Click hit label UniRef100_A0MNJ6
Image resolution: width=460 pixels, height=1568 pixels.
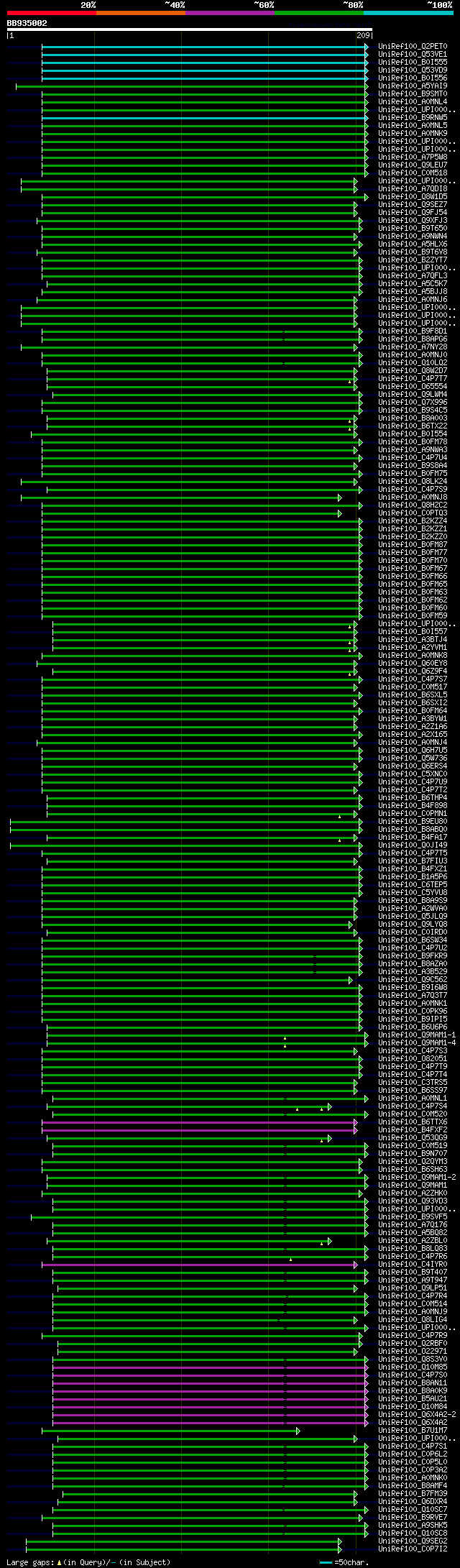click(x=413, y=300)
